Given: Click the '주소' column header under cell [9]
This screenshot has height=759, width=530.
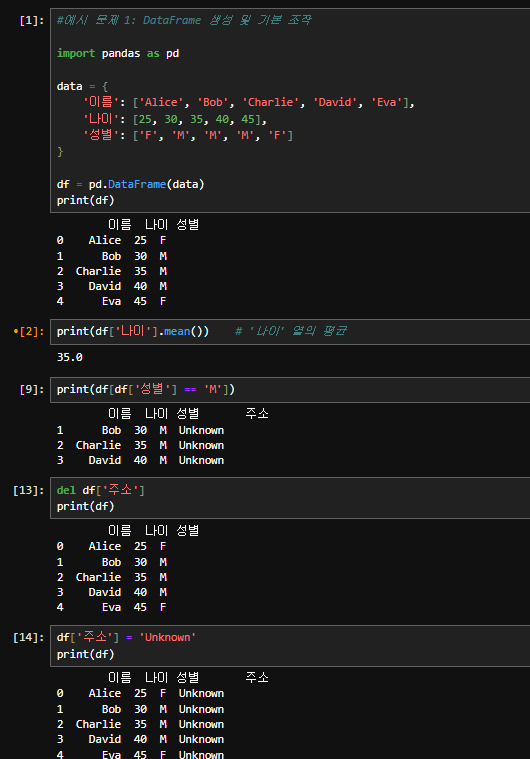Looking at the screenshot, I should click(257, 414).
